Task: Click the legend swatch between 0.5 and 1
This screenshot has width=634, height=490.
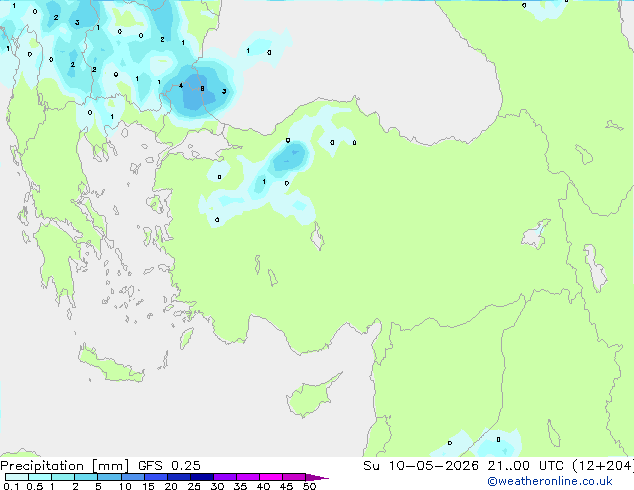Action: (40, 477)
